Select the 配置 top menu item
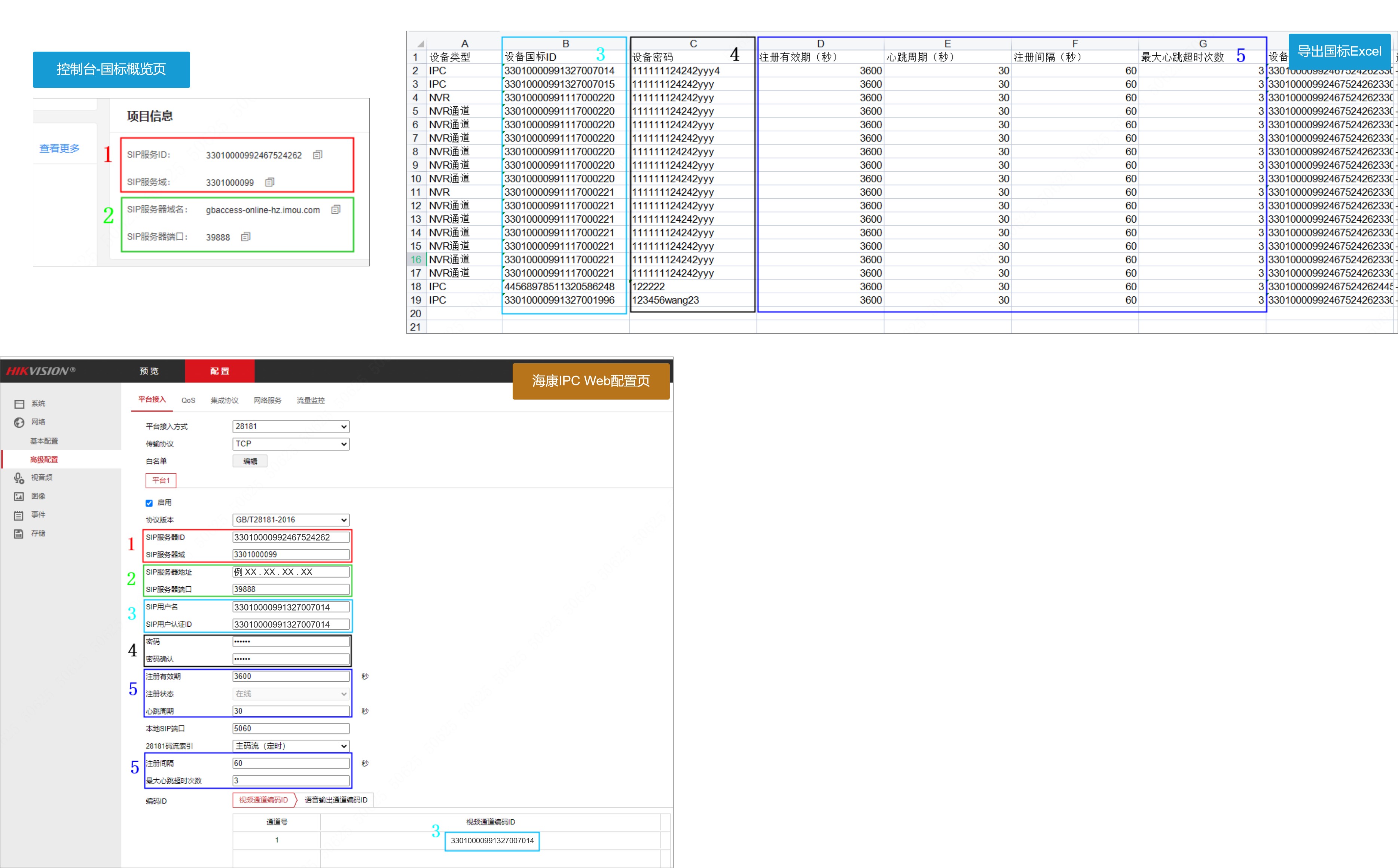This screenshot has height=868, width=1398. [x=219, y=372]
